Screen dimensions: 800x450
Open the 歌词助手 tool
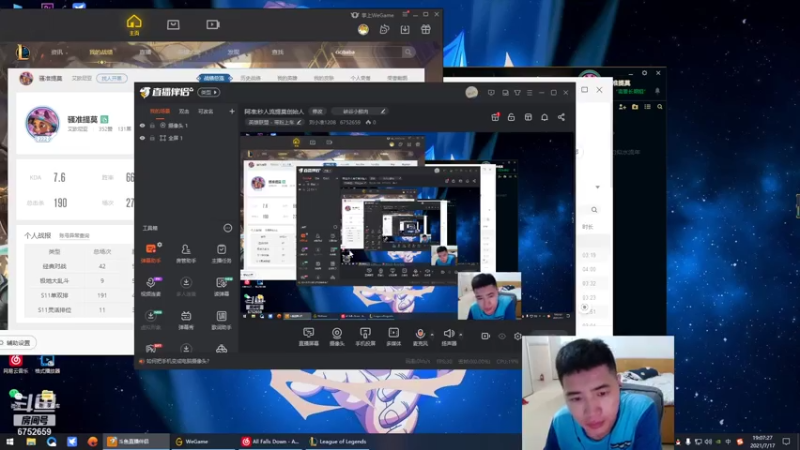point(221,320)
